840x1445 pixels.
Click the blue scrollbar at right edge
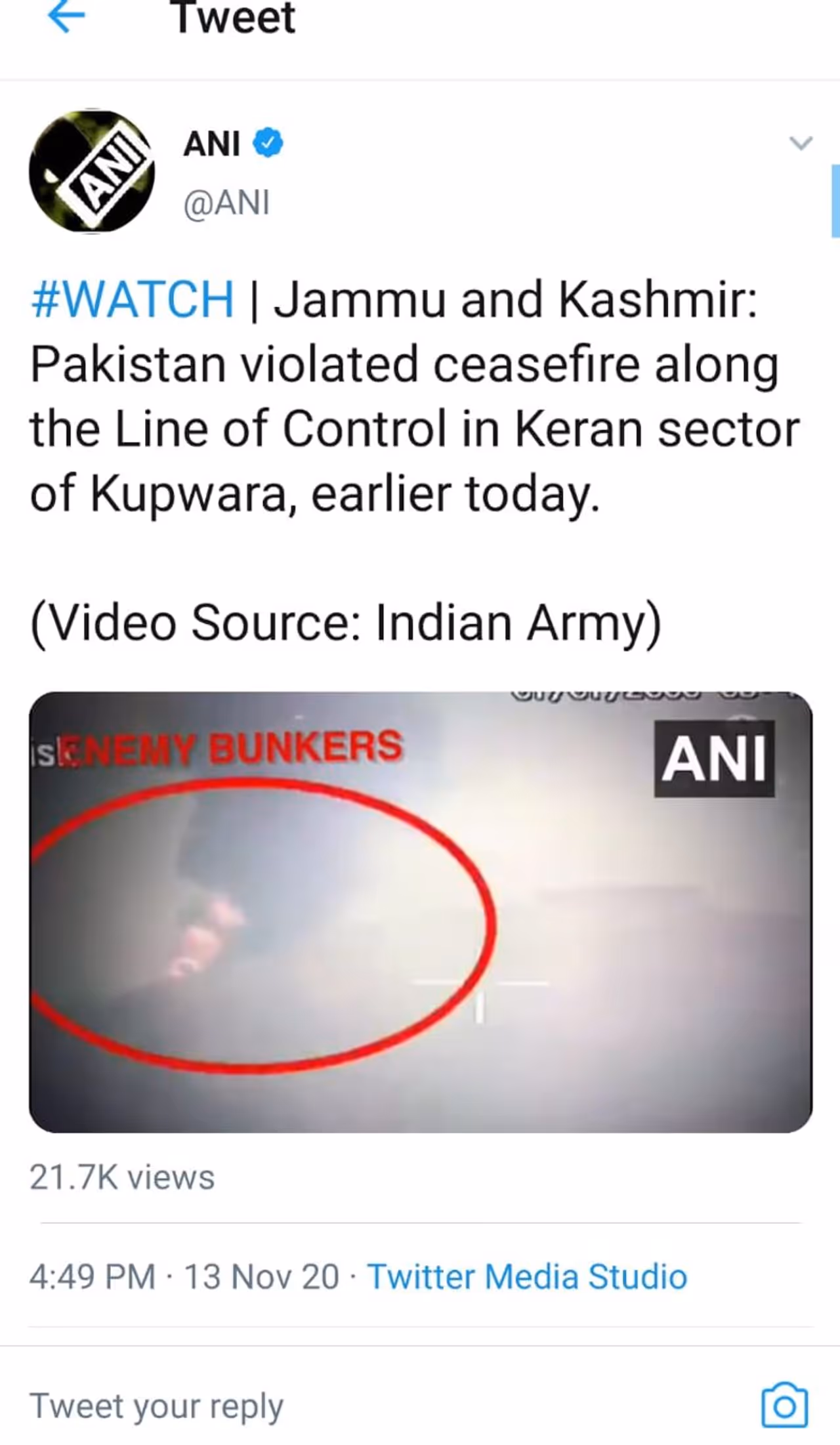(x=835, y=201)
